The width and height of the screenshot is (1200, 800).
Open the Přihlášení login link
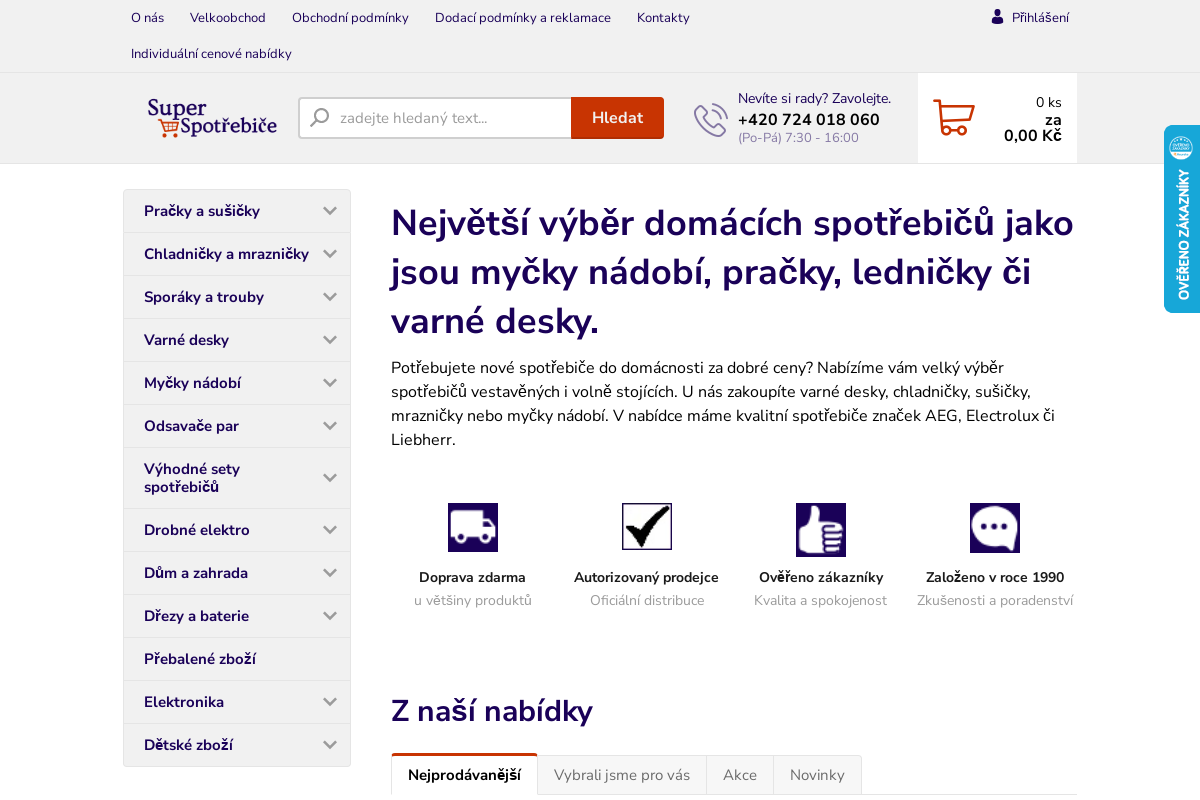tap(1040, 16)
